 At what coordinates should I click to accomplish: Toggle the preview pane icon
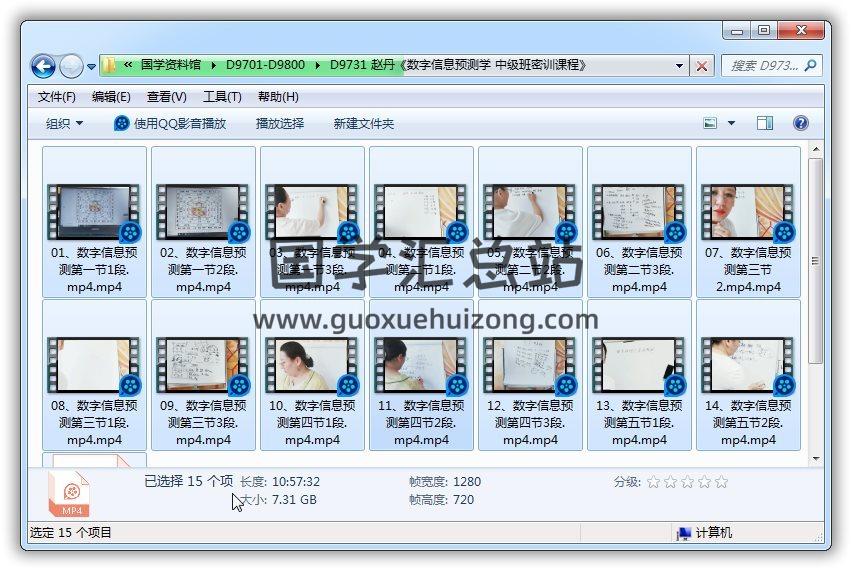tap(765, 123)
